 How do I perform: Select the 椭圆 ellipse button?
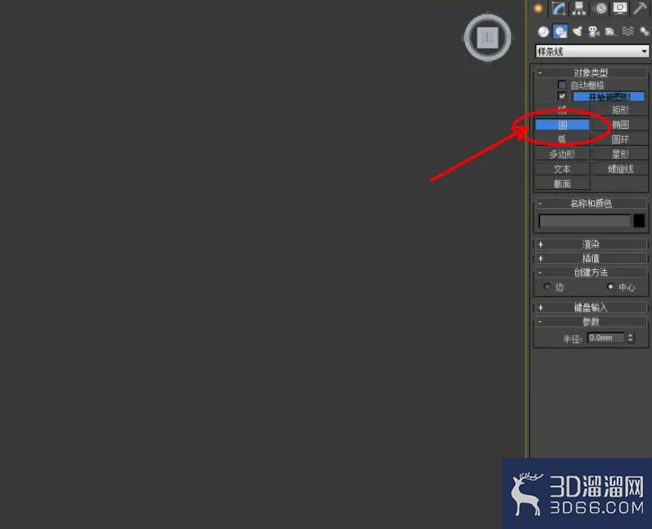point(620,125)
